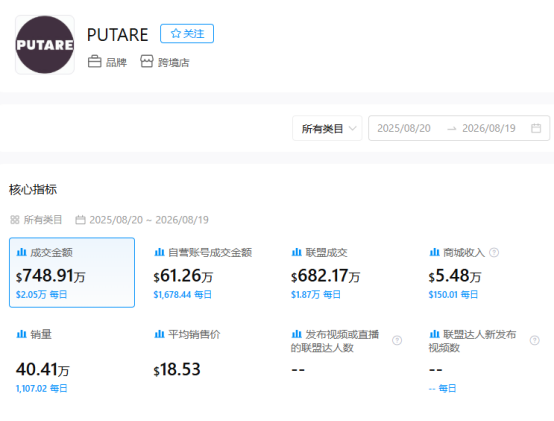Click the end date field 2026/08/19

click(489, 128)
